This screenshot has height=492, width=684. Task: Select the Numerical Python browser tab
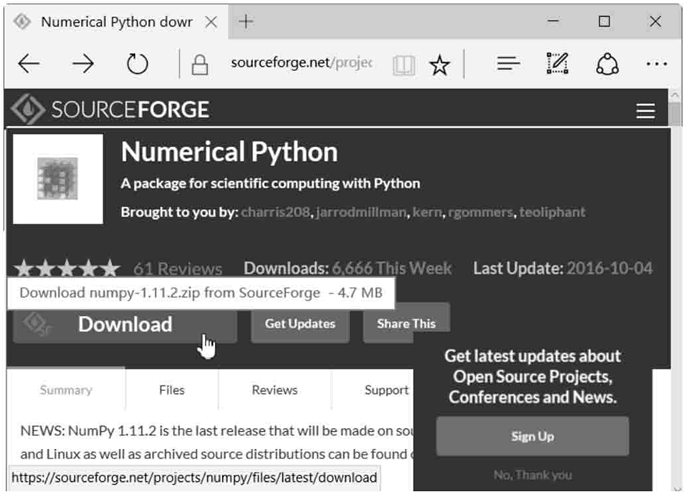click(x=116, y=21)
